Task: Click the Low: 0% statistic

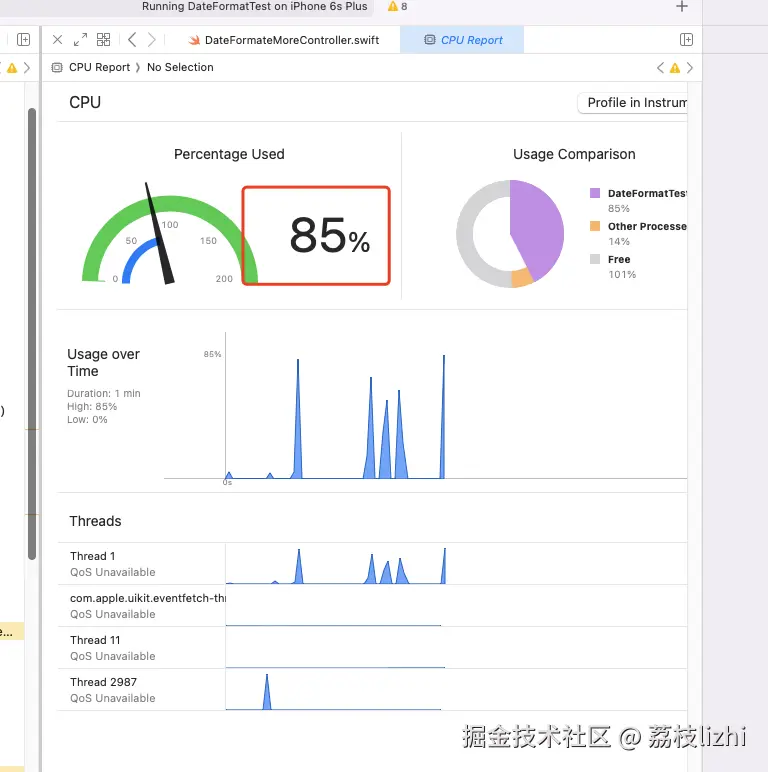Action: (87, 419)
